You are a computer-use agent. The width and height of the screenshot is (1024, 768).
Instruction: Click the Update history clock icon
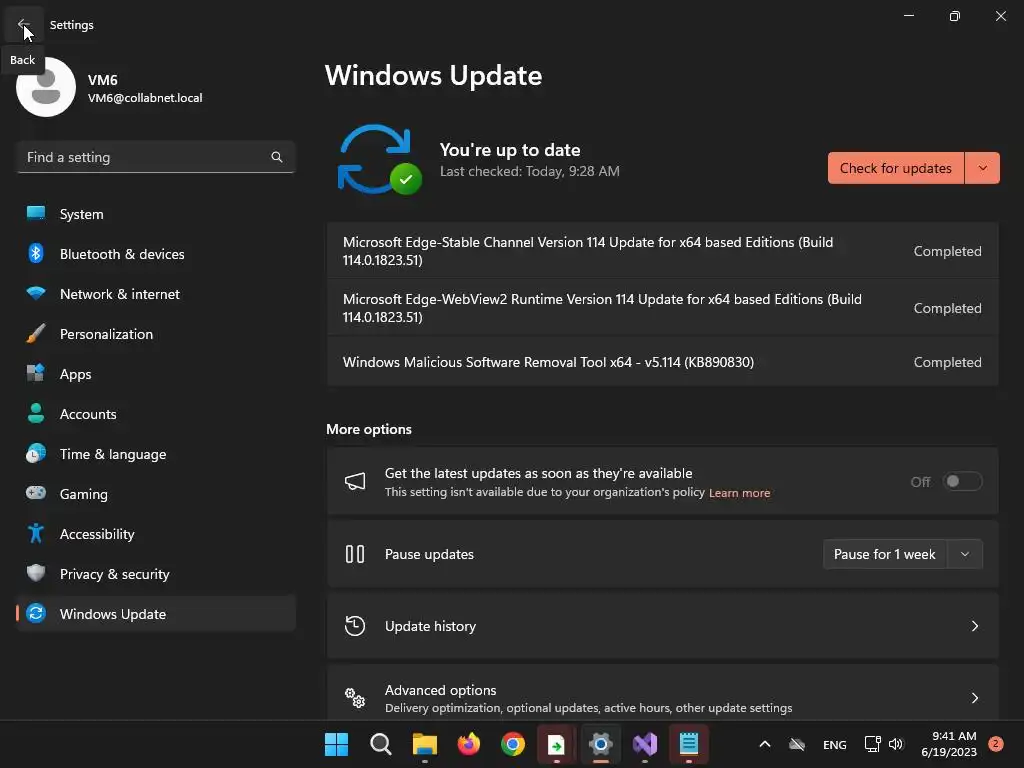click(355, 626)
